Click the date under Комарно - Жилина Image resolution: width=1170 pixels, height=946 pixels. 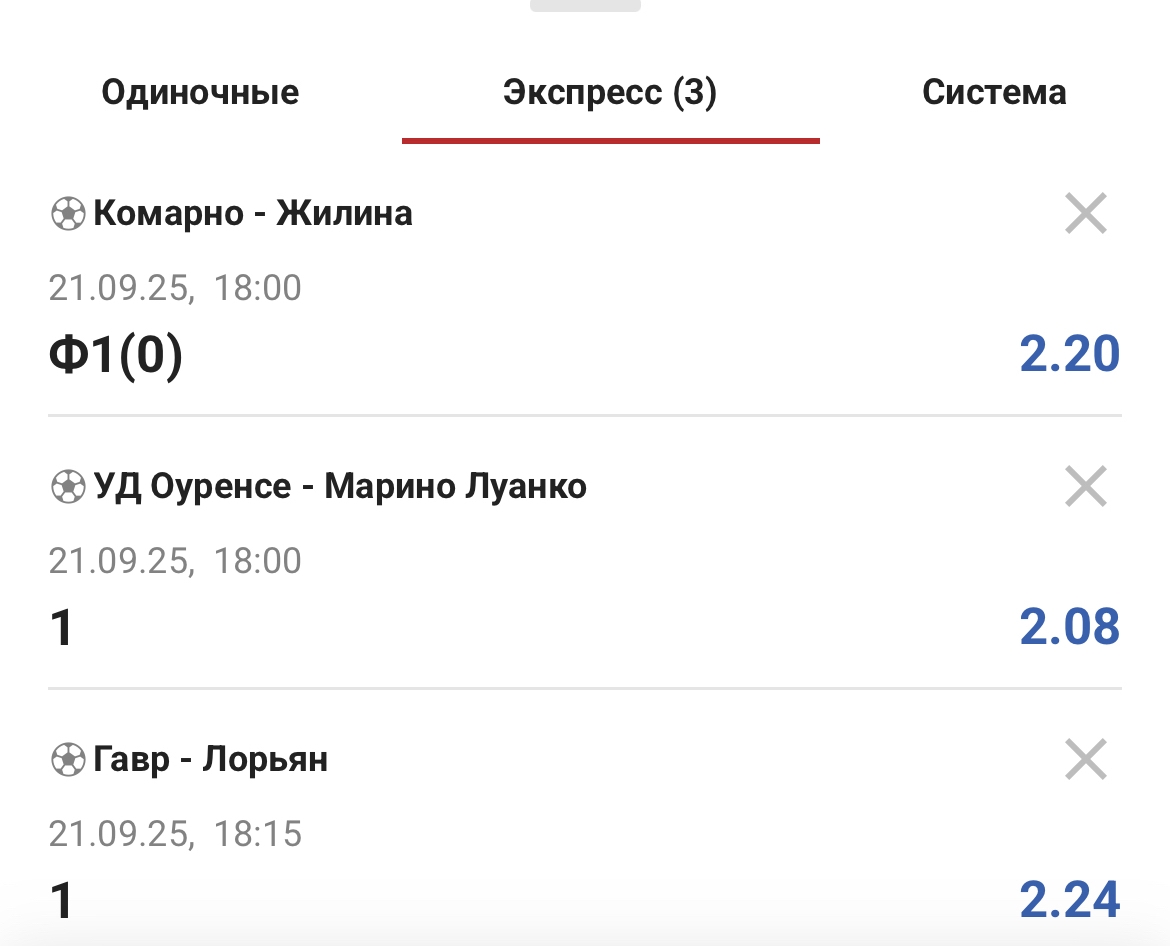tap(175, 289)
